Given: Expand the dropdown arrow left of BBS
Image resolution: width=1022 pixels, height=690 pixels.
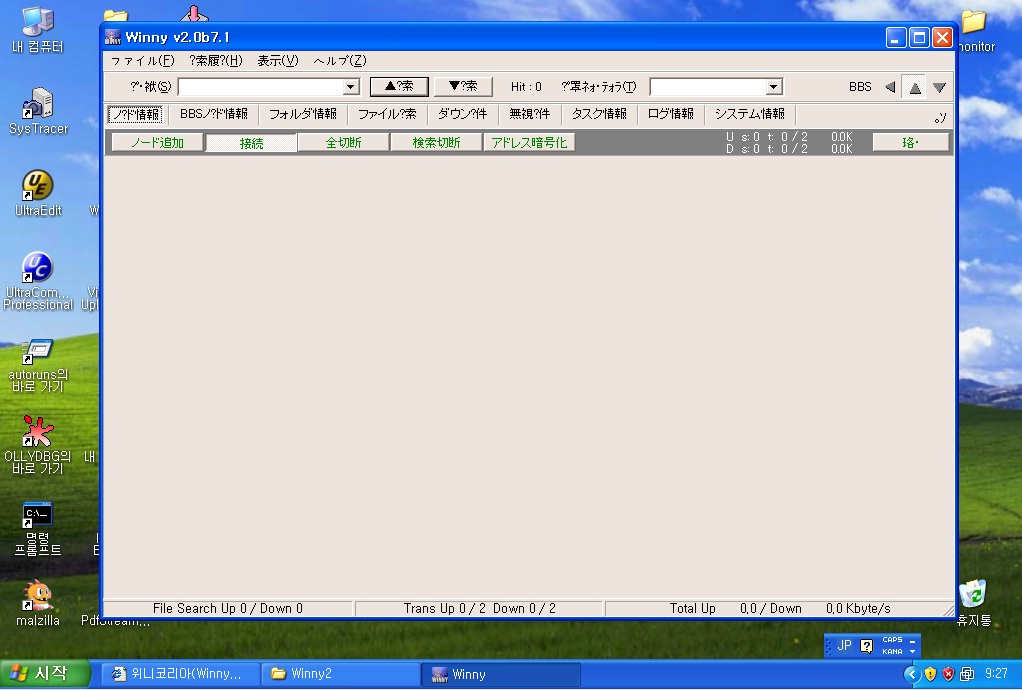Looking at the screenshot, I should point(774,87).
